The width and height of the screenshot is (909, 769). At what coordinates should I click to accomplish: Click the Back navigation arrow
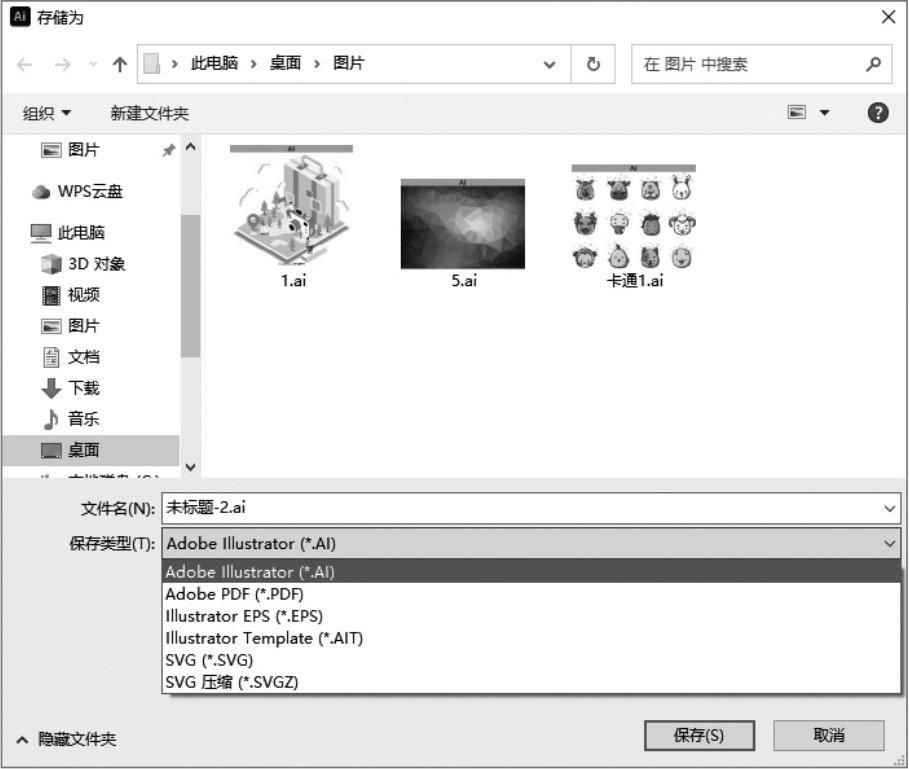[x=24, y=64]
